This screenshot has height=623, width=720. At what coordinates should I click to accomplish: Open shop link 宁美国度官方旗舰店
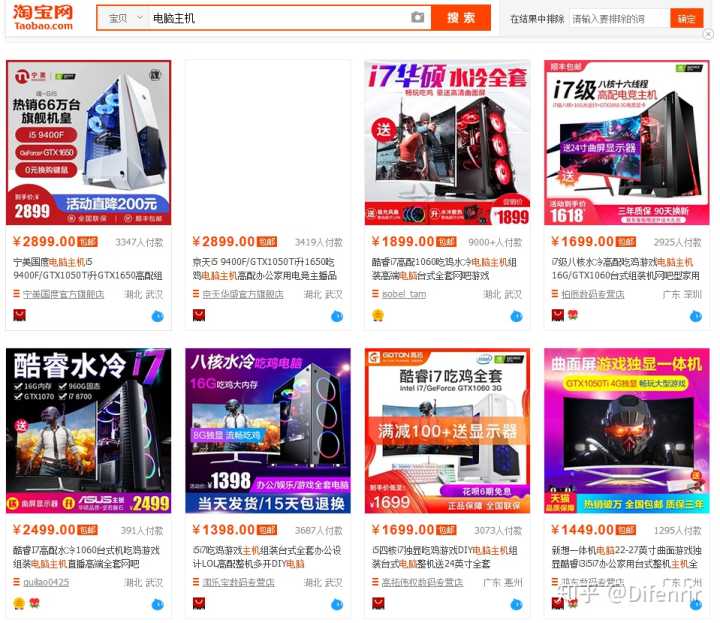pyautogui.click(x=63, y=294)
